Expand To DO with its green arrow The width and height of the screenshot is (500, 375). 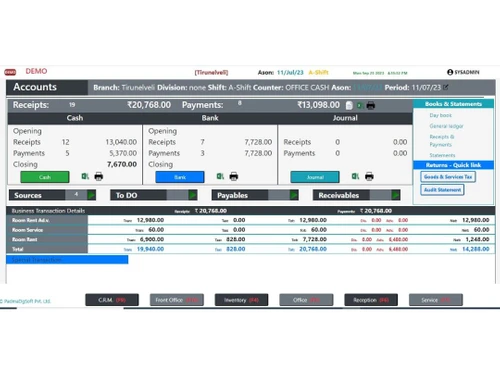coord(193,195)
